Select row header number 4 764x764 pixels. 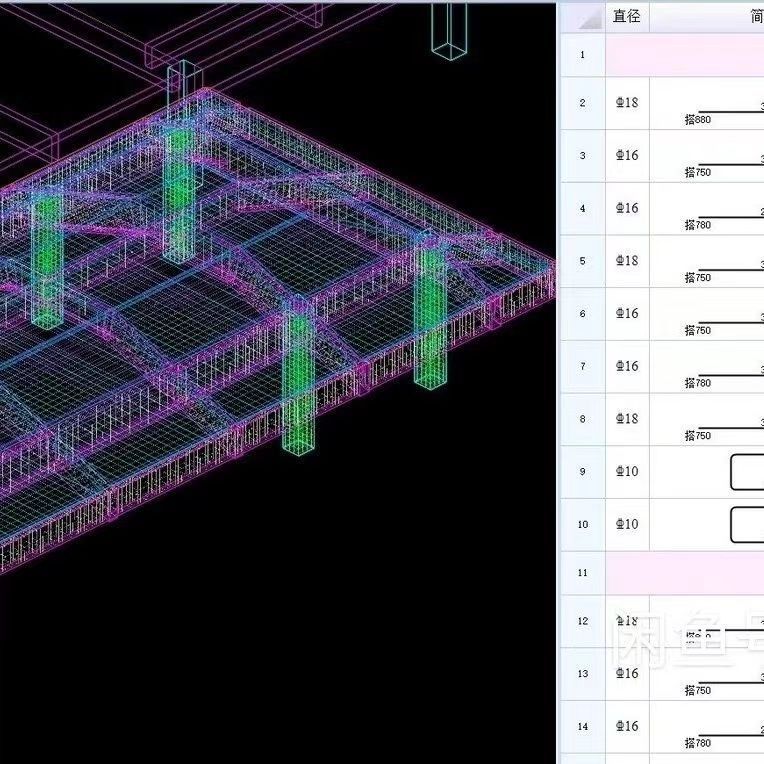[583, 209]
